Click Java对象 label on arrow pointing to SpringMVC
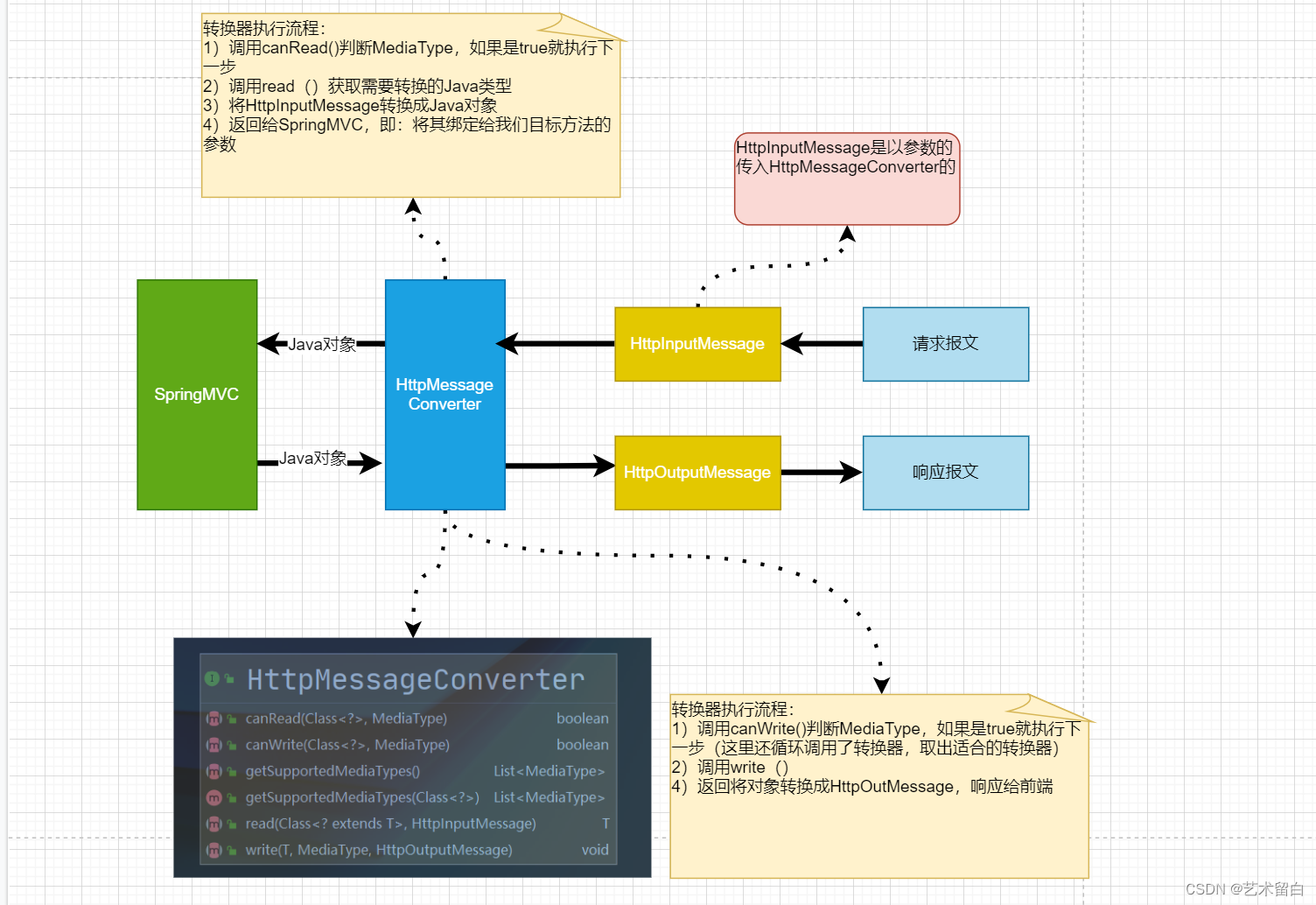 [322, 344]
